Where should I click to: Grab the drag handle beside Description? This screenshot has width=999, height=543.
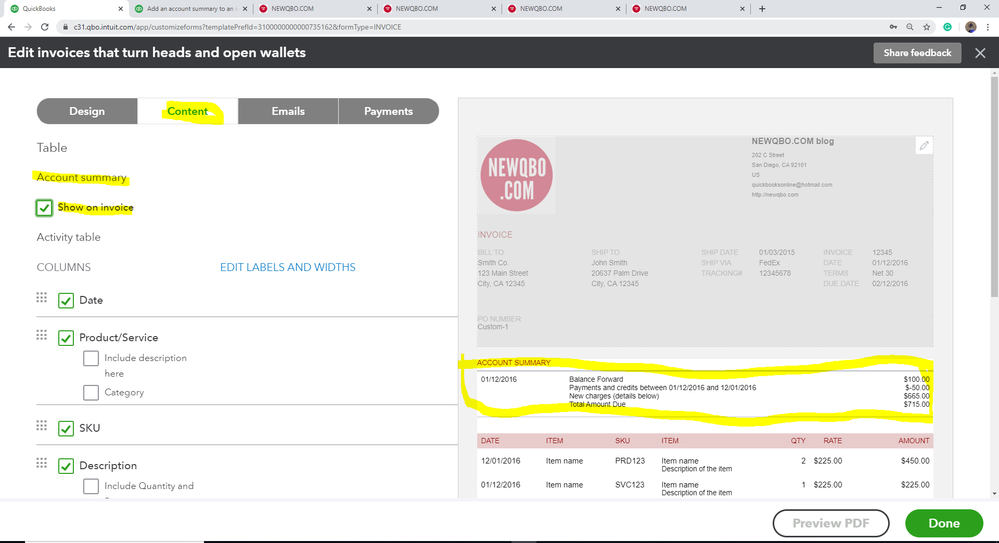tap(41, 463)
